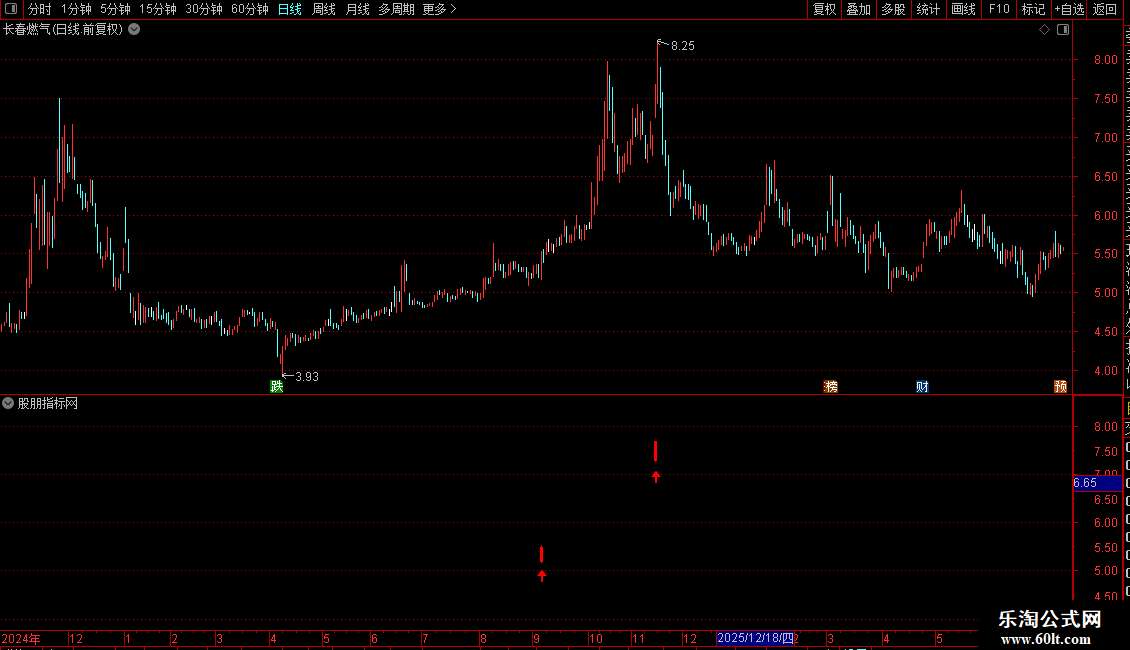This screenshot has width=1130, height=650.
Task: Click the 预 forecast marker
Action: coord(1060,387)
